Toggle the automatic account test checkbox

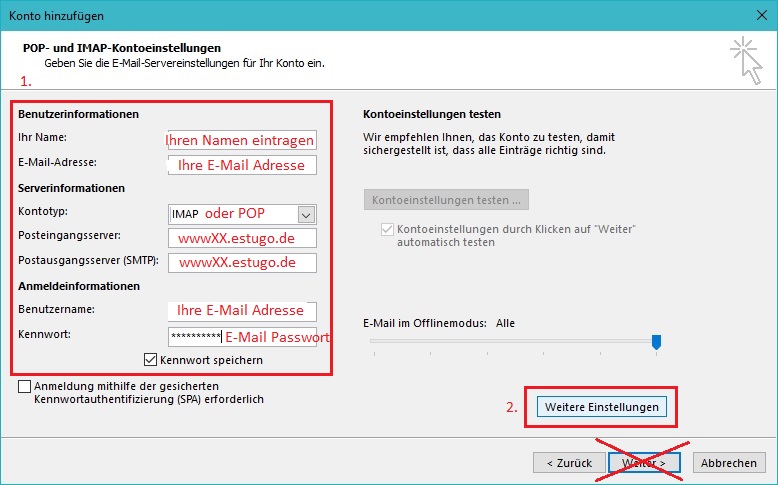(x=387, y=230)
